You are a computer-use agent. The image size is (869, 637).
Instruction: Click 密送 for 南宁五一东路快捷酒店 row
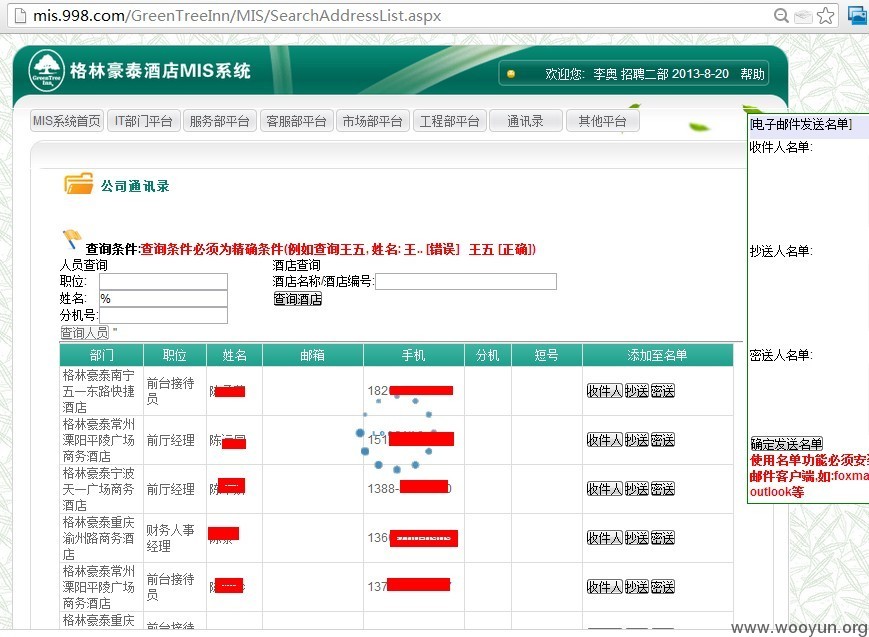point(662,391)
